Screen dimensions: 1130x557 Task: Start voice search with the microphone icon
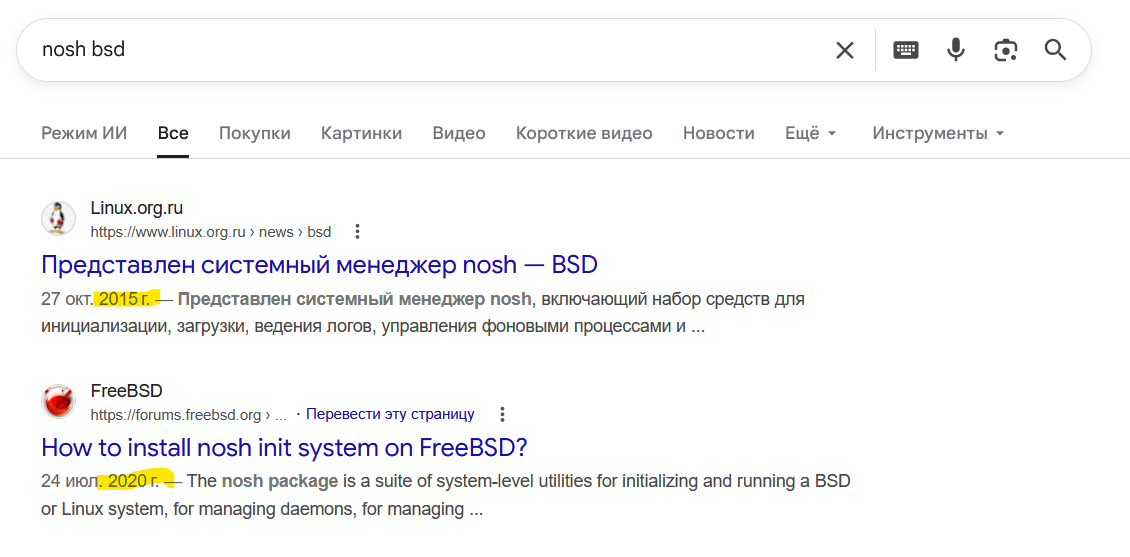coord(956,50)
